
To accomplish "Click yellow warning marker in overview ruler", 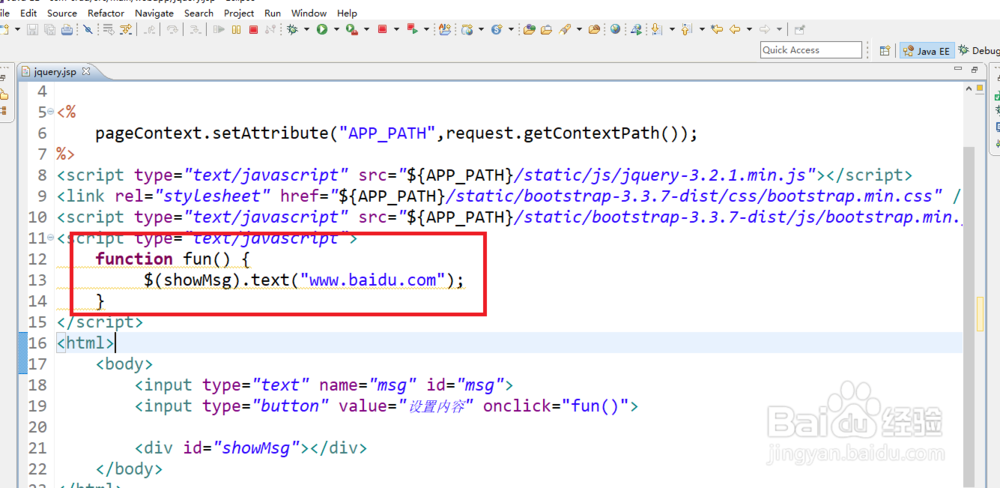I will tap(981, 313).
